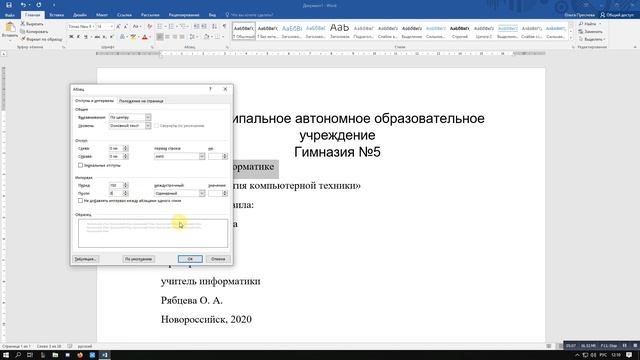Viewport: 640px width, 360px height.
Task: Center text alignment in ribbon
Action: 167,37
